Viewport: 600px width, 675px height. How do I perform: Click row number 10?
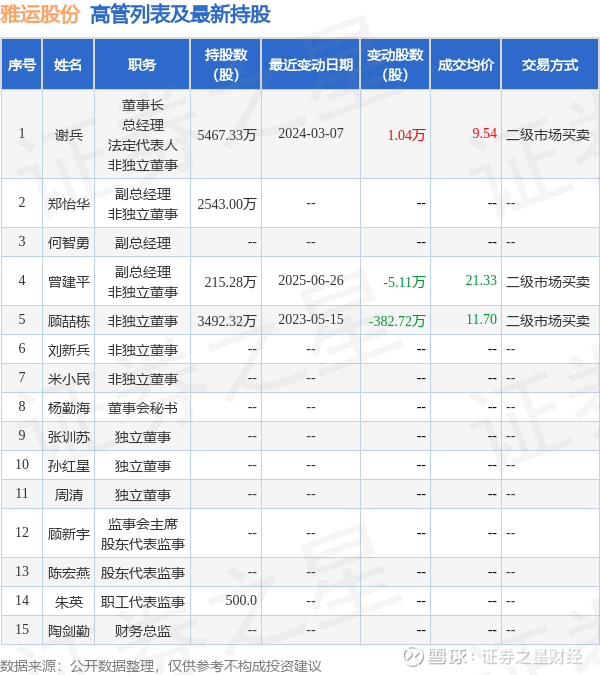coord(22,464)
